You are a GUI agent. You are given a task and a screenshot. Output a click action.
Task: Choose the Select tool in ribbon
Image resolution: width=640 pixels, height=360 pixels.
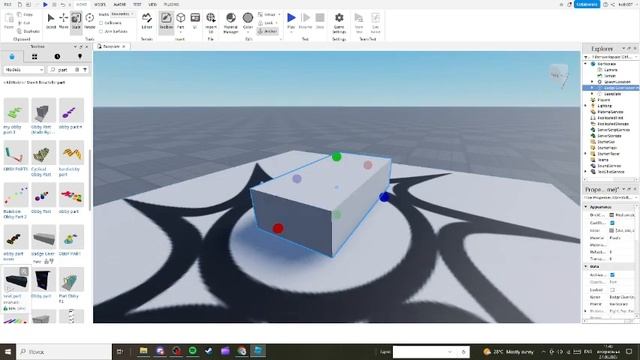[51, 21]
